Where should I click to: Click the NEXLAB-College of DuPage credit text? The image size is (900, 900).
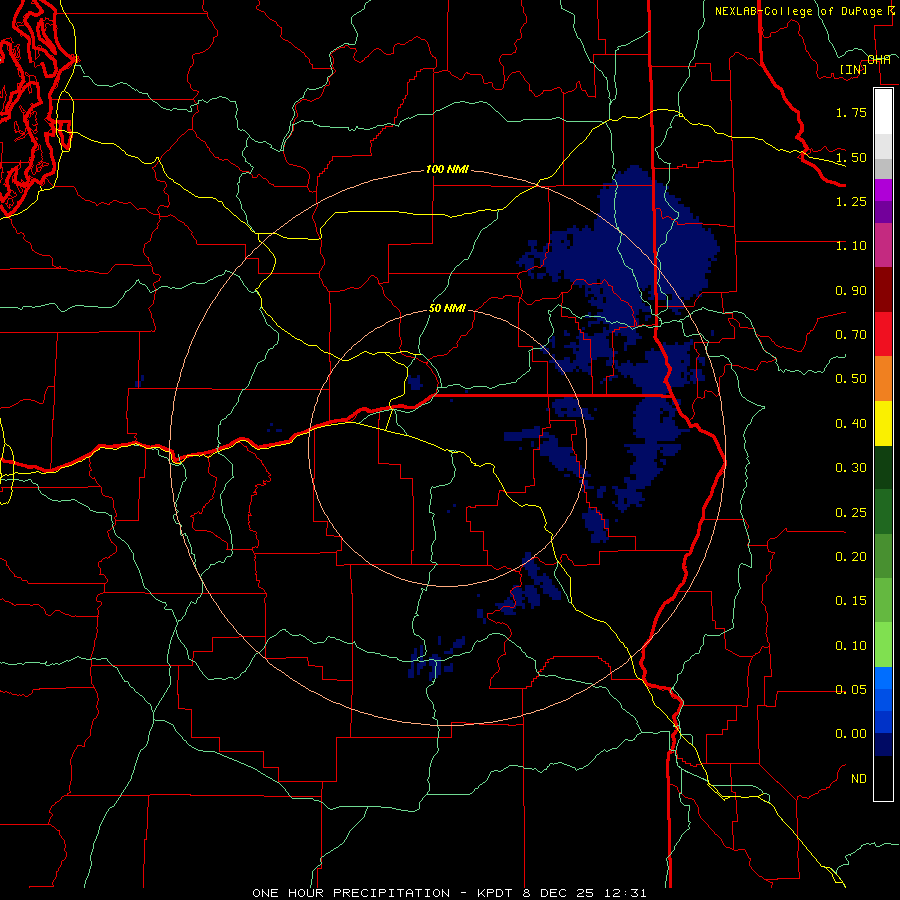coord(798,11)
